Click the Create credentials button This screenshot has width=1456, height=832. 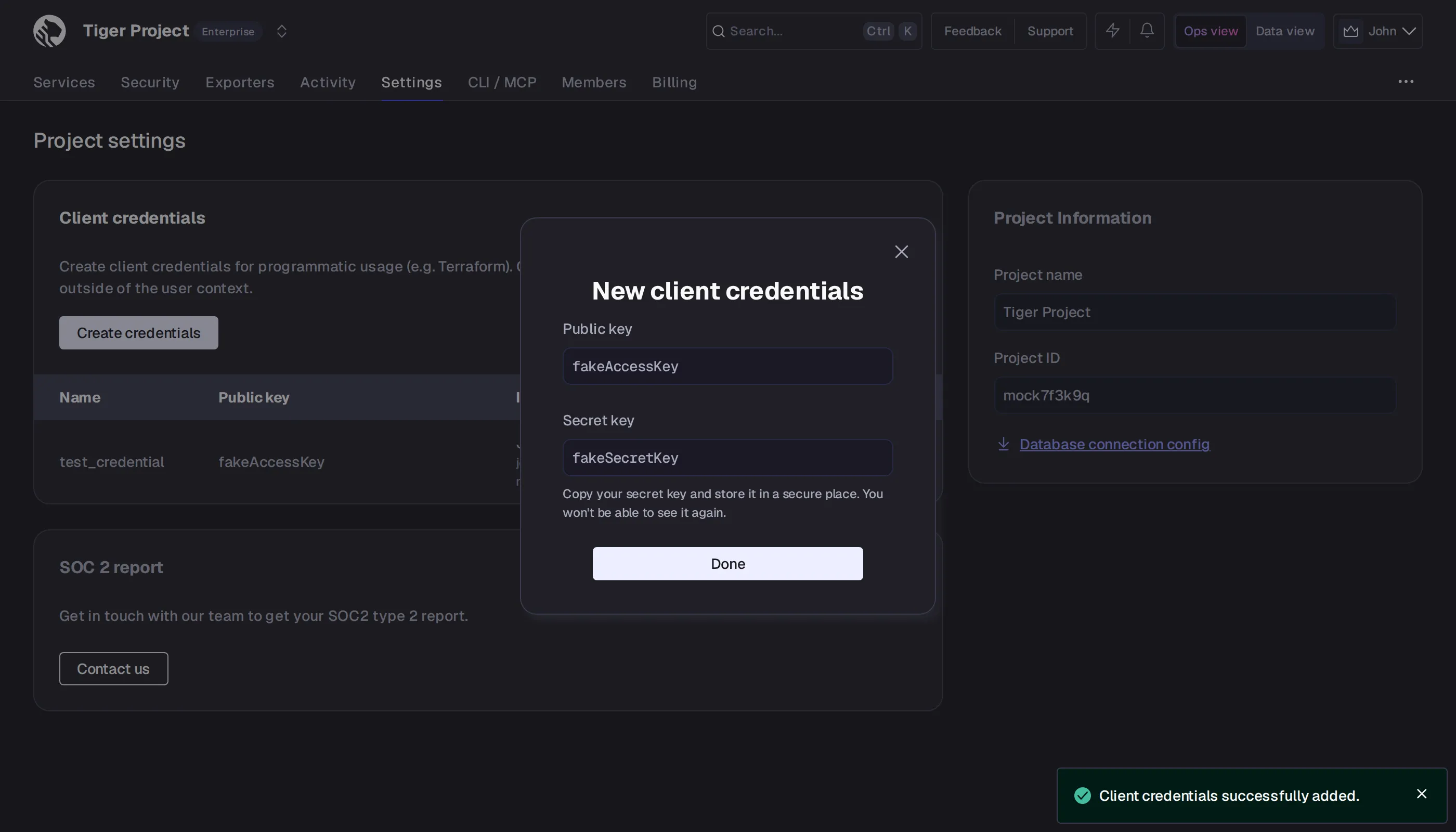(x=138, y=333)
